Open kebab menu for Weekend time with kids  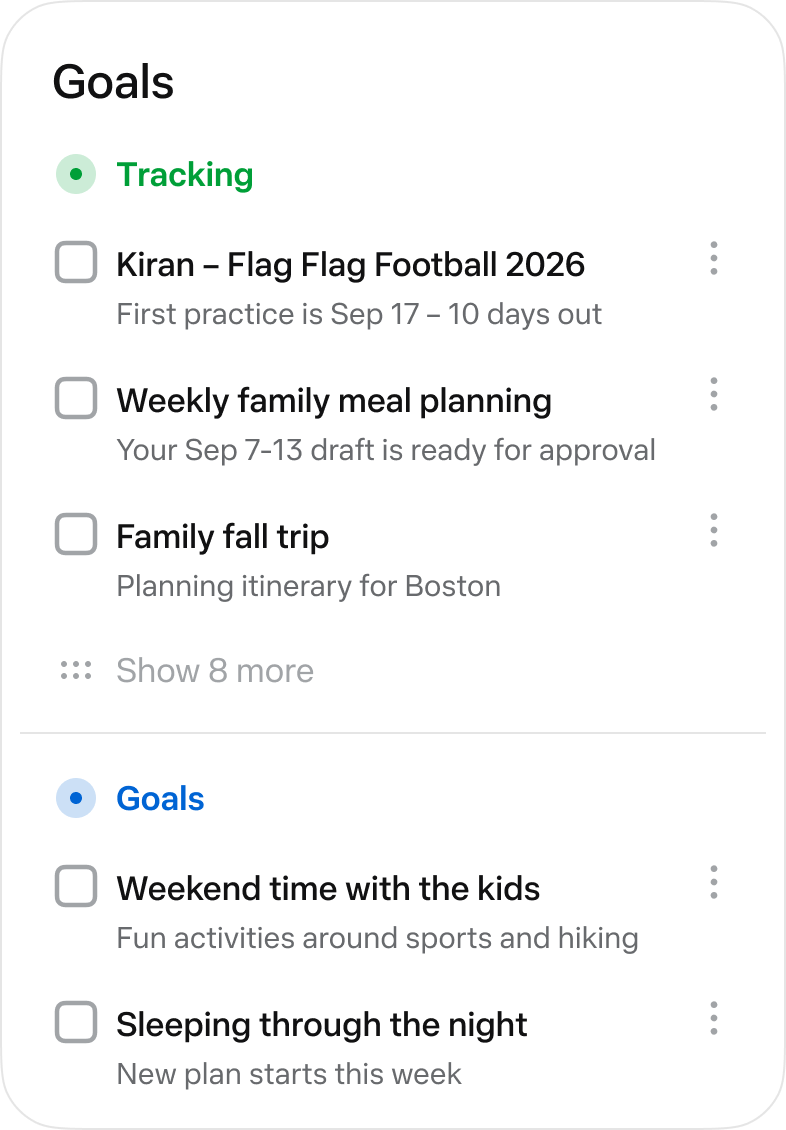pyautogui.click(x=713, y=882)
